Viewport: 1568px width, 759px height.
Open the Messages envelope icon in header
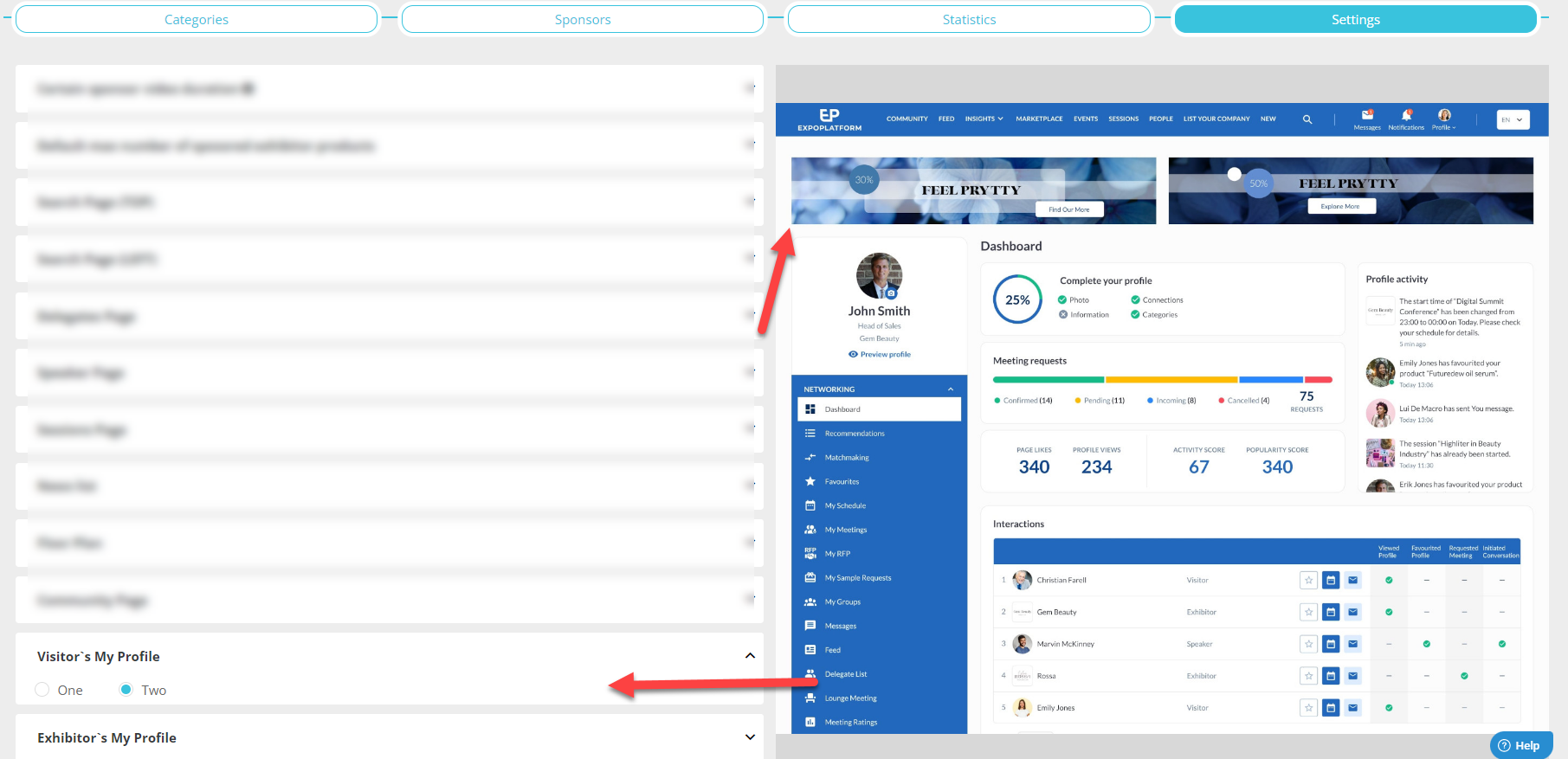[x=1367, y=115]
